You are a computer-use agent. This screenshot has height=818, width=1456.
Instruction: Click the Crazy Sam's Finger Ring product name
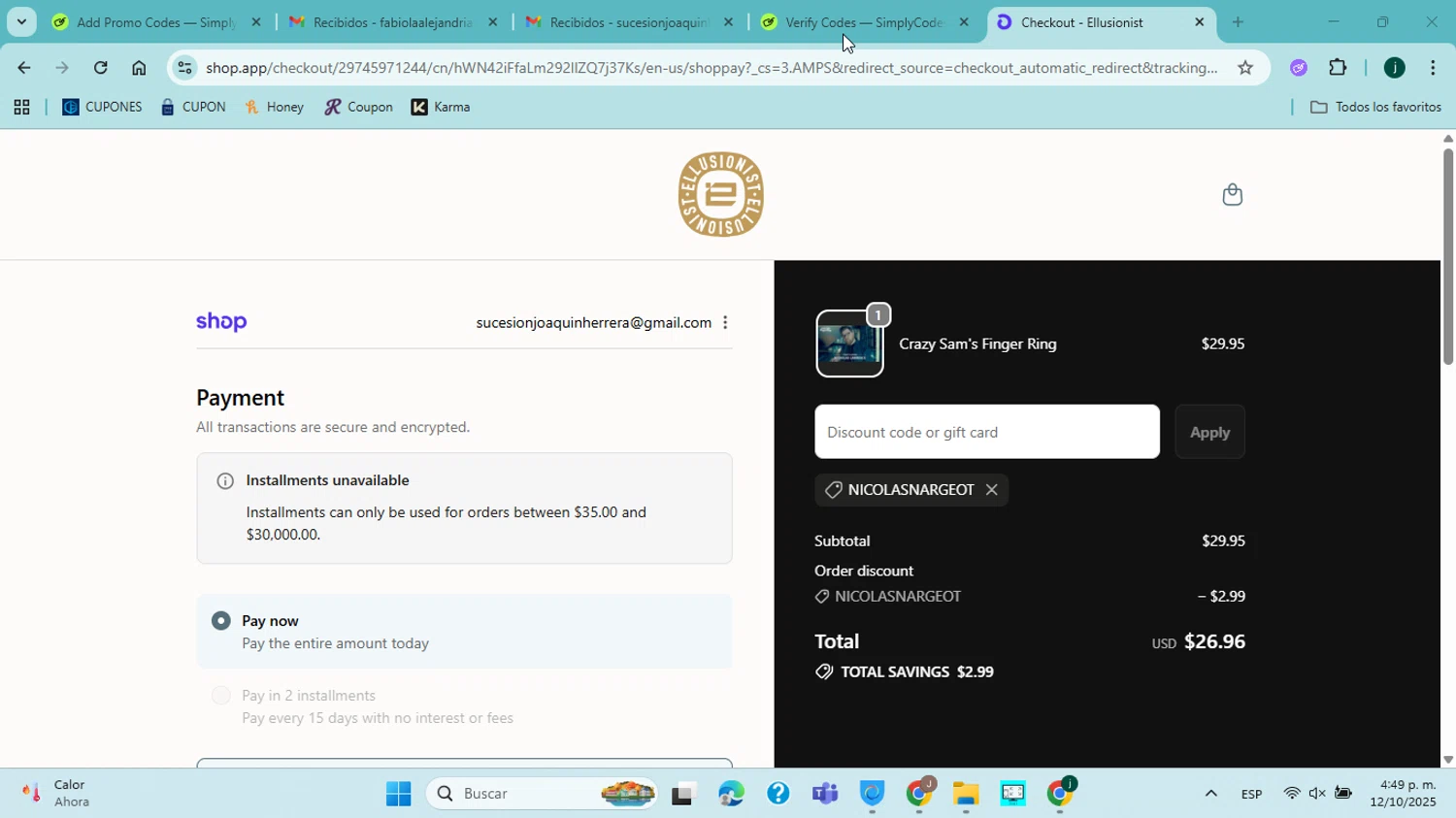click(x=977, y=344)
